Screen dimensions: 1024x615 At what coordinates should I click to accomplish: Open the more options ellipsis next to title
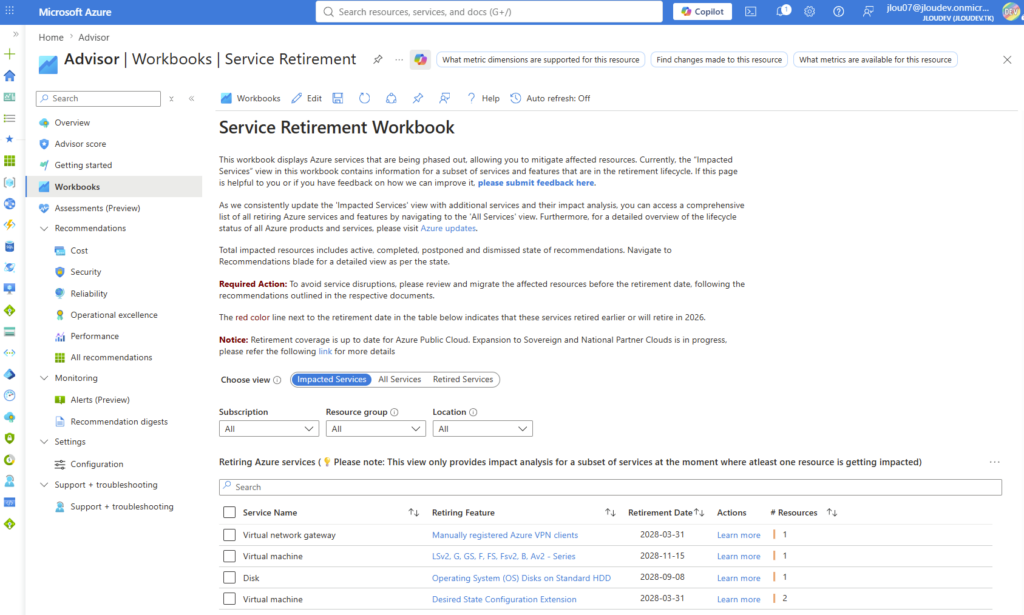pos(399,59)
